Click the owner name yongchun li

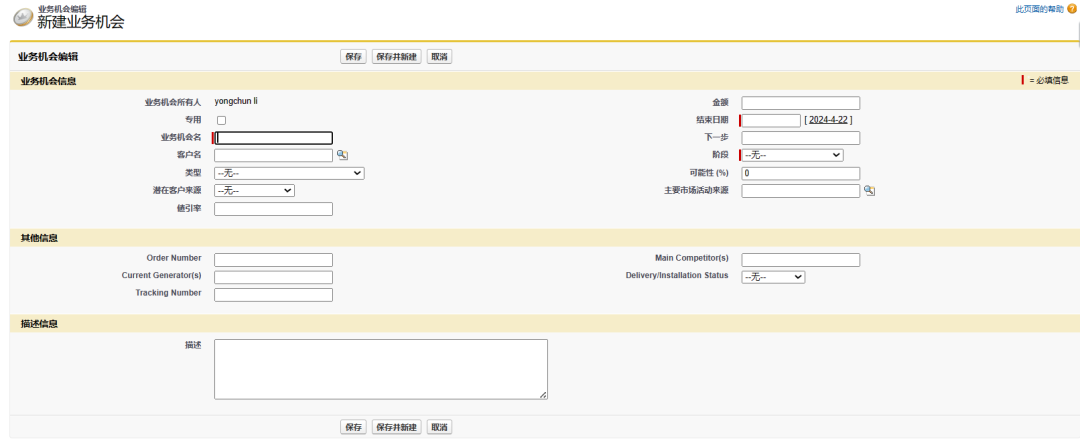click(236, 101)
